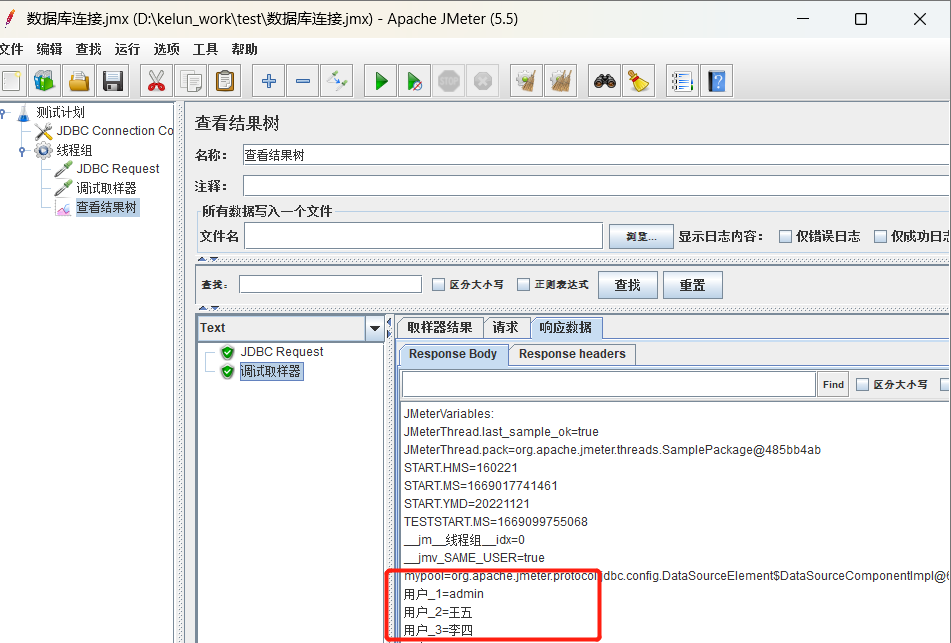The height and width of the screenshot is (643, 951).
Task: Click the 重置 reset button
Action: pyautogui.click(x=693, y=285)
